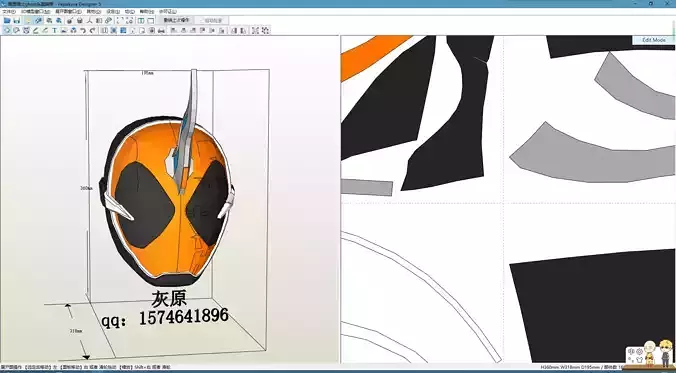Screen dimensions: 676x373
Task: Click the Open file folder icon
Action: pyautogui.click(x=7, y=20)
